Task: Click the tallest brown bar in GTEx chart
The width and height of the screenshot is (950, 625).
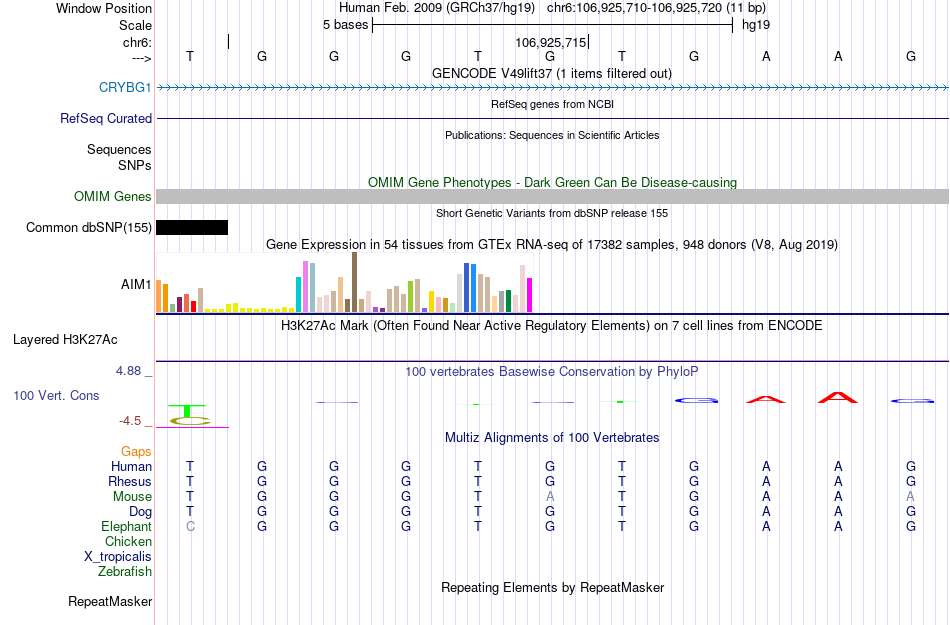Action: 354,282
